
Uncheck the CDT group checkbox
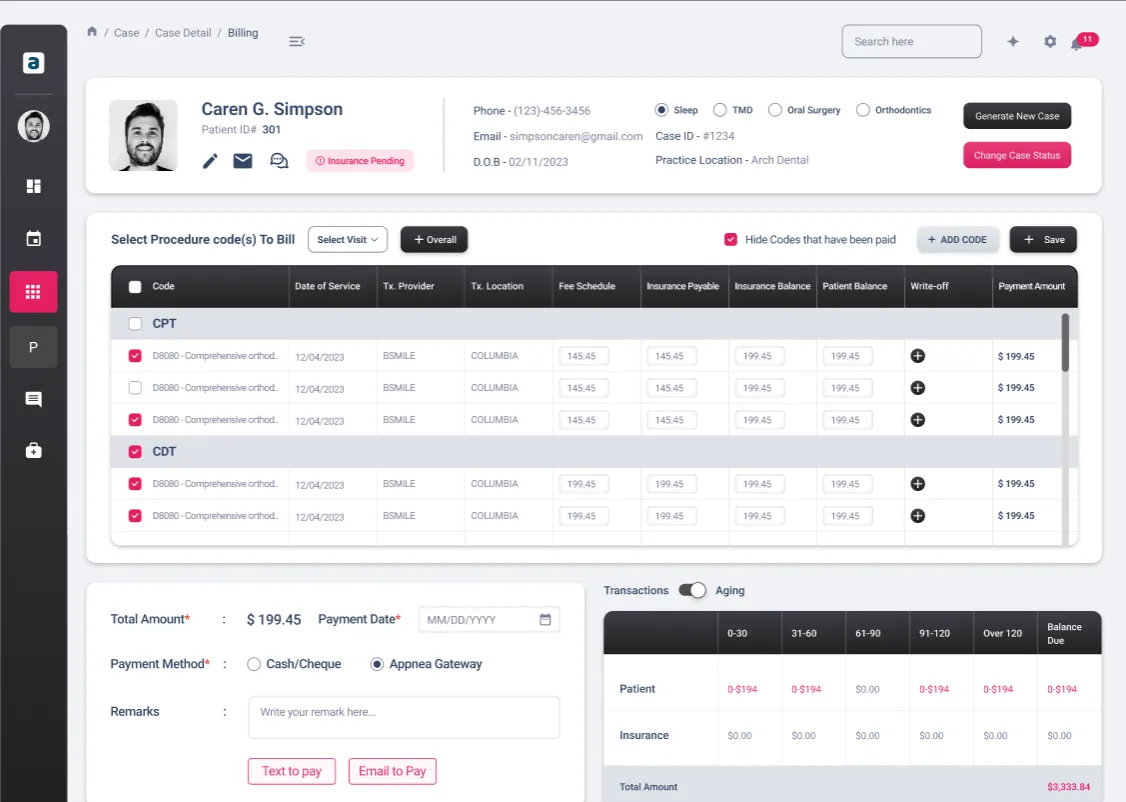click(135, 452)
